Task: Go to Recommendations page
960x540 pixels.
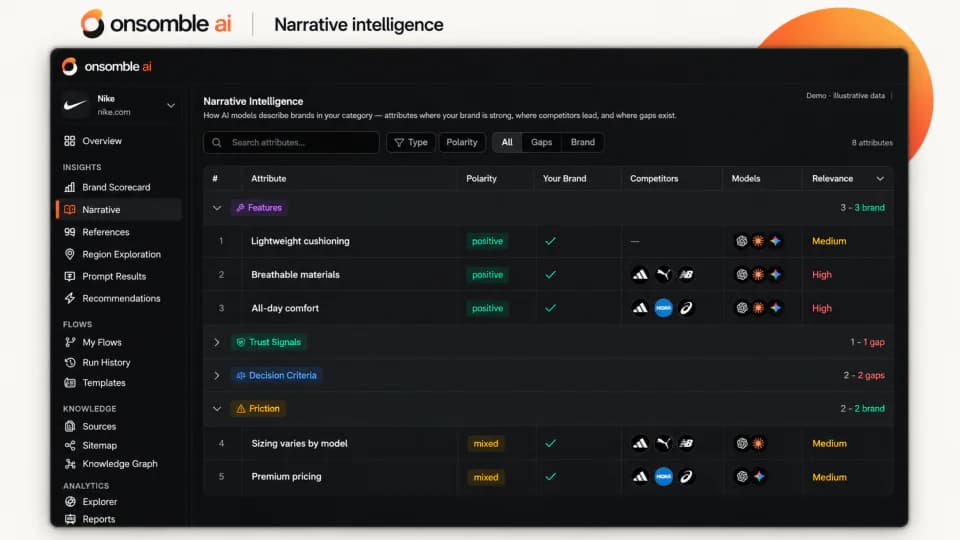Action: 121,298
